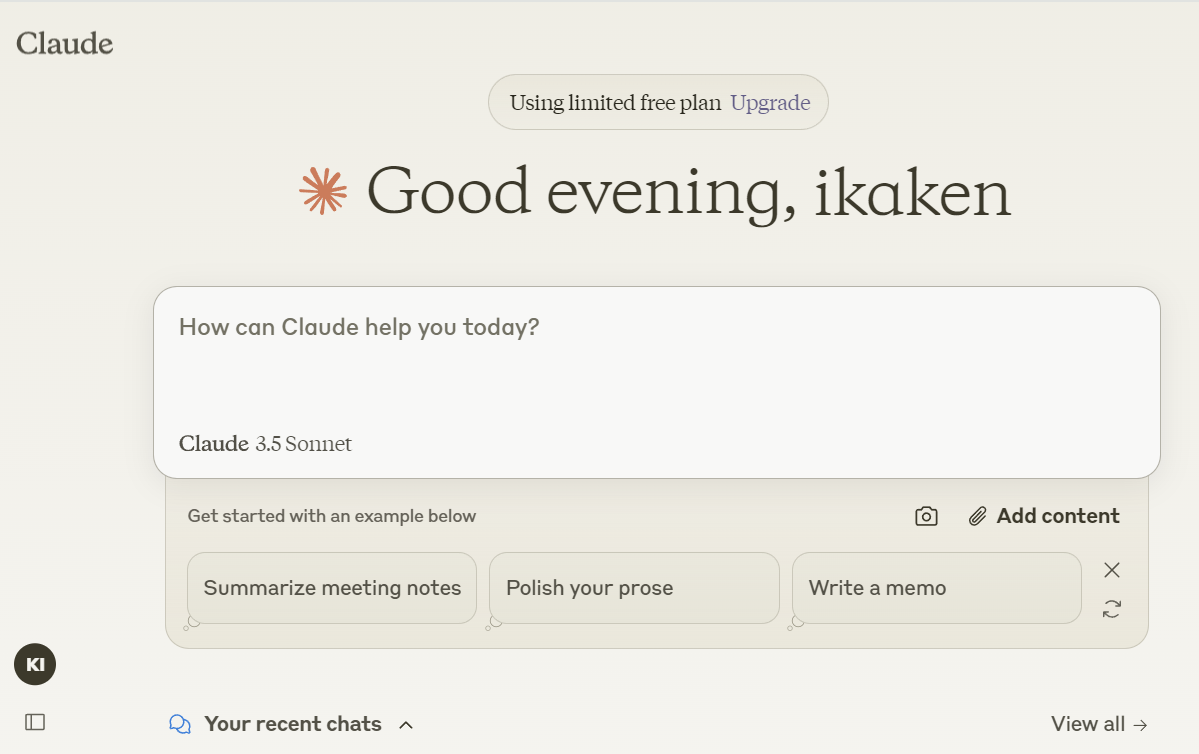
Task: Refresh example suggestions with circular arrows icon
Action: [1112, 609]
